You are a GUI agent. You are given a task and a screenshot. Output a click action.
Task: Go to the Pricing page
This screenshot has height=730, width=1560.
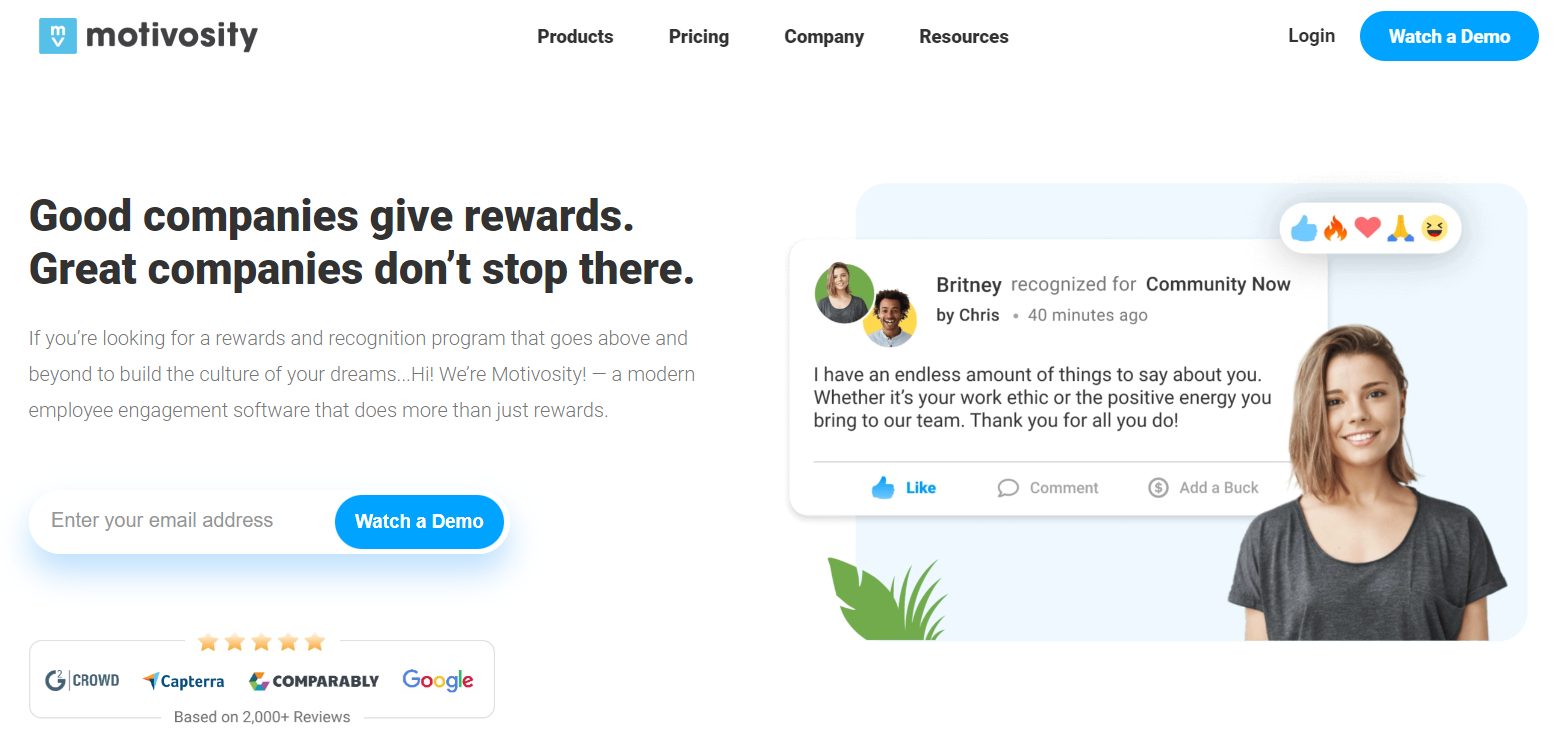[699, 37]
